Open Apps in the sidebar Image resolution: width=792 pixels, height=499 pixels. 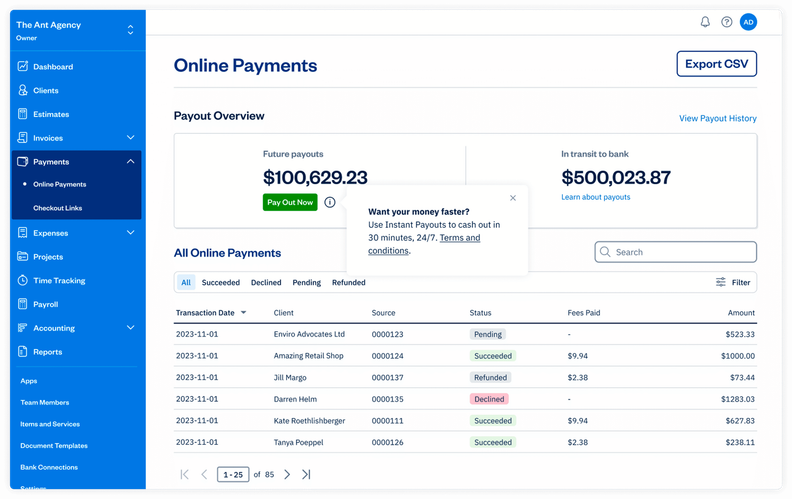point(29,381)
